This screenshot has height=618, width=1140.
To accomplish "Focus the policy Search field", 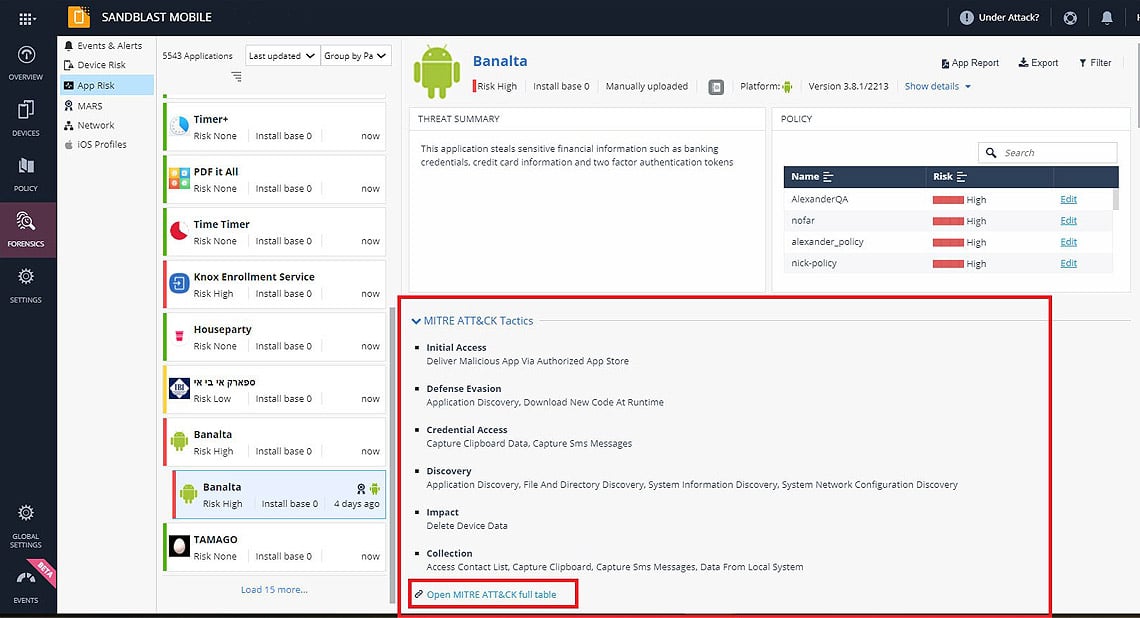I will click(x=1048, y=153).
